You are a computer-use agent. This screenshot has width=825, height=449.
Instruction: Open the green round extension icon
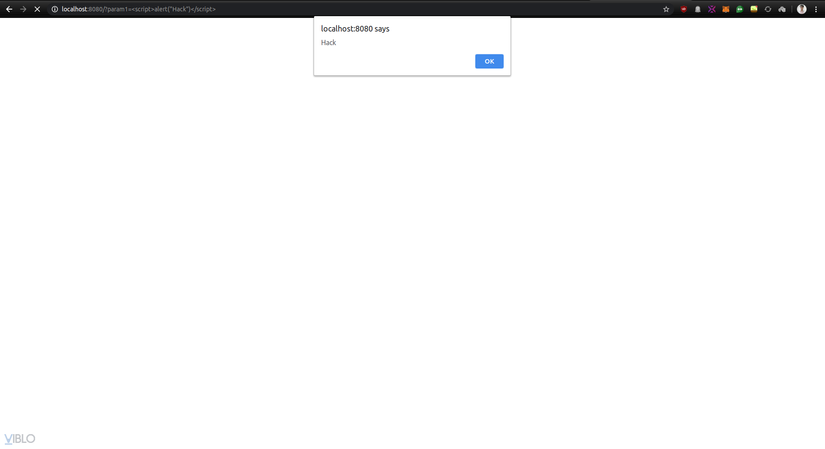click(740, 9)
